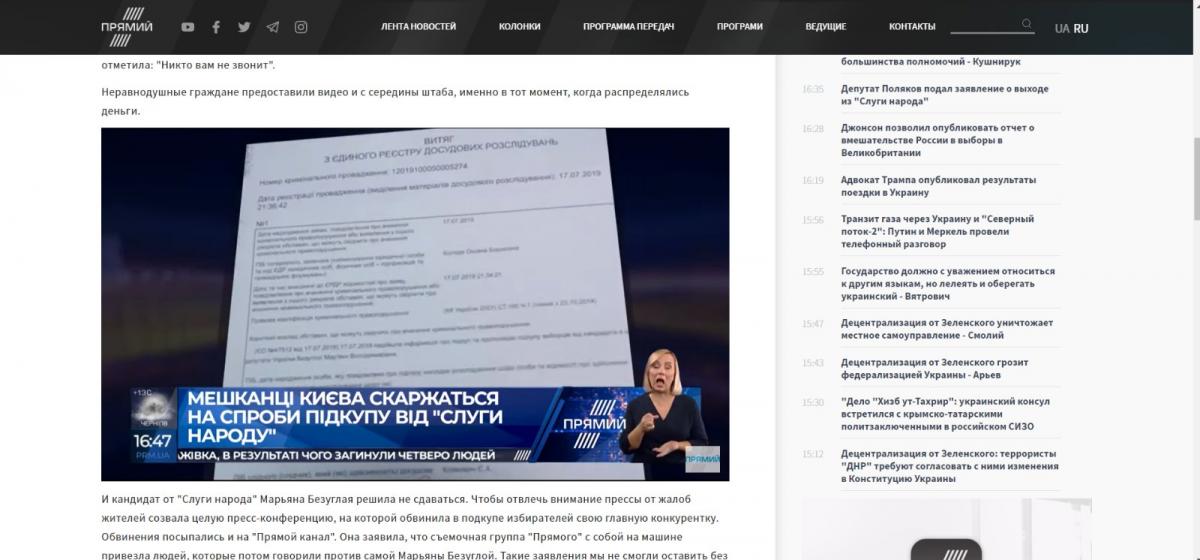Open the news video thumbnail image
Screen dimensions: 1200x560
tap(415, 304)
